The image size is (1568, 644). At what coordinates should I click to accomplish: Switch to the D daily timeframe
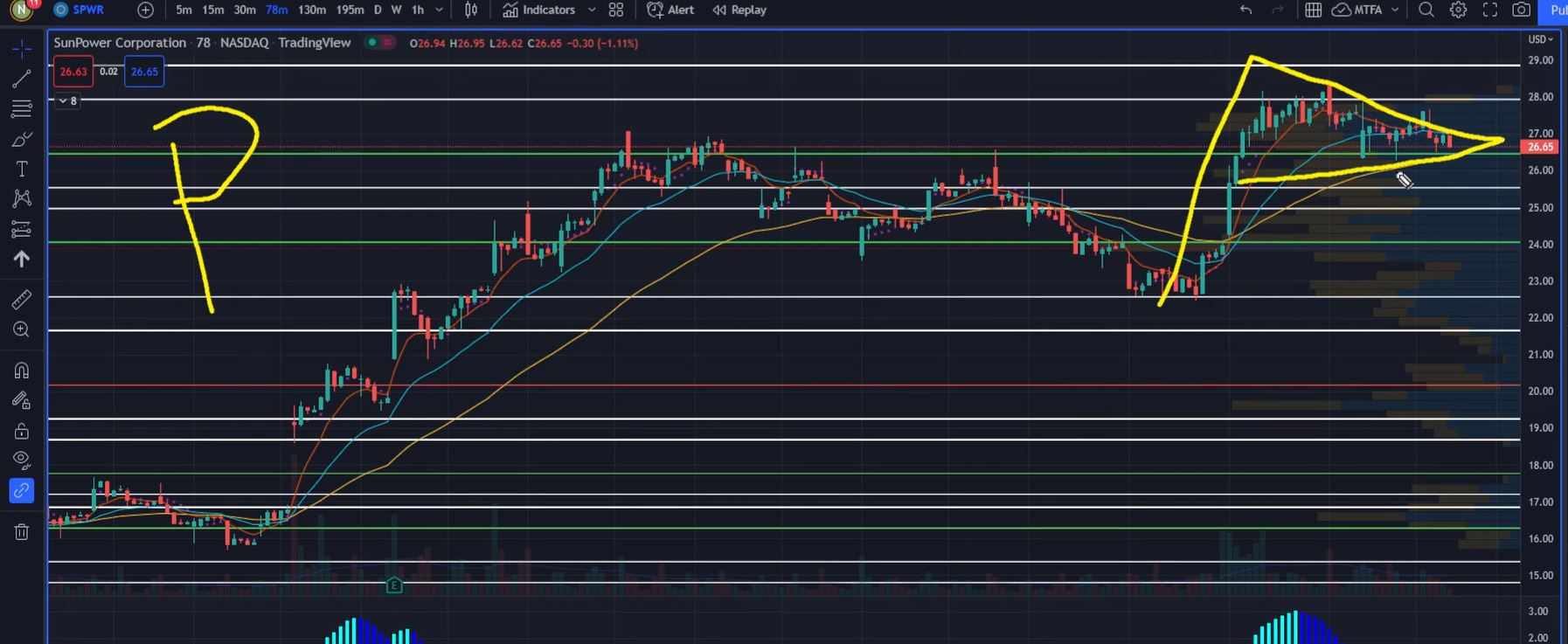click(378, 10)
